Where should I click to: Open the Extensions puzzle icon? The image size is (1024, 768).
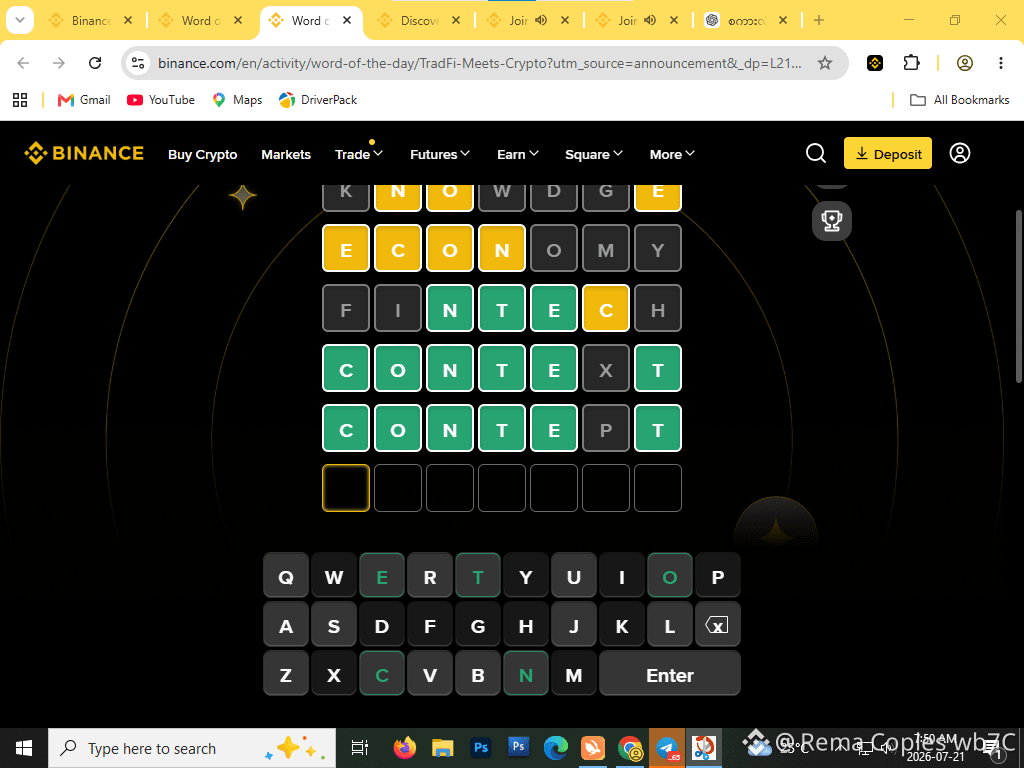click(x=911, y=63)
